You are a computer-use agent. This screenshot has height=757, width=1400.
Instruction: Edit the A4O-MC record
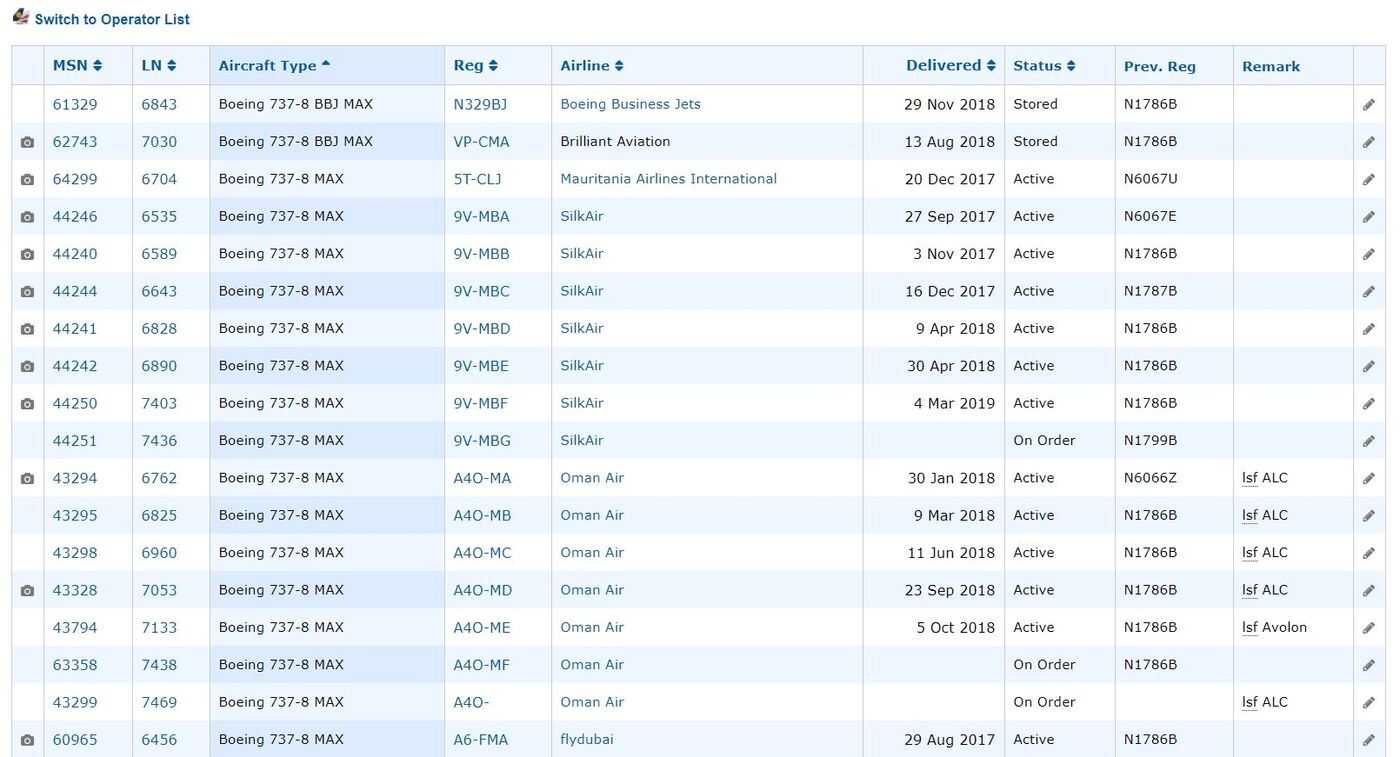tap(1369, 553)
